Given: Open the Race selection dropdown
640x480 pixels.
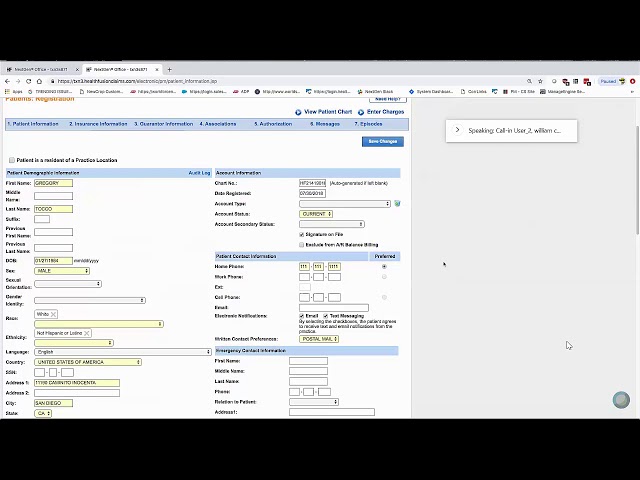Looking at the screenshot, I should [x=99, y=324].
